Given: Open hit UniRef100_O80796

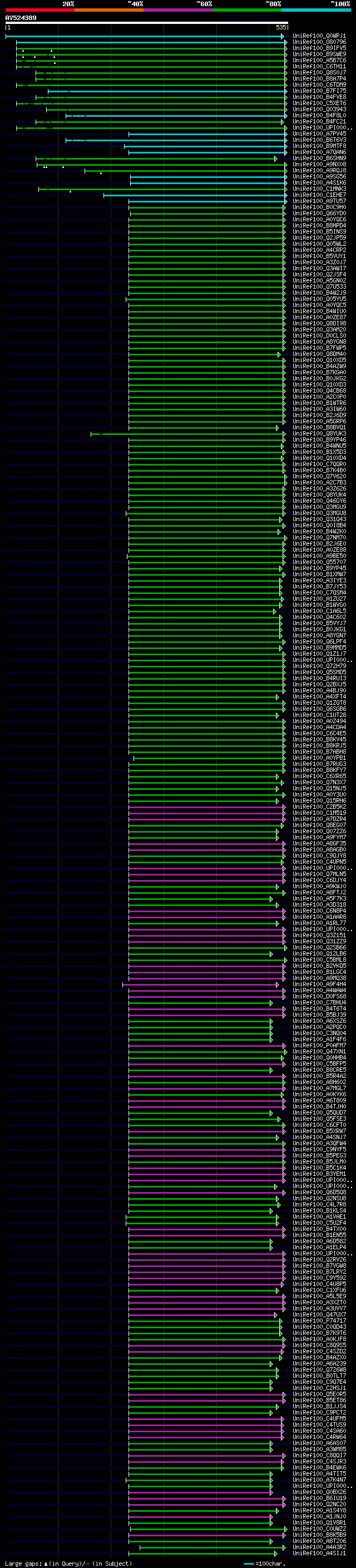Looking at the screenshot, I should [319, 43].
